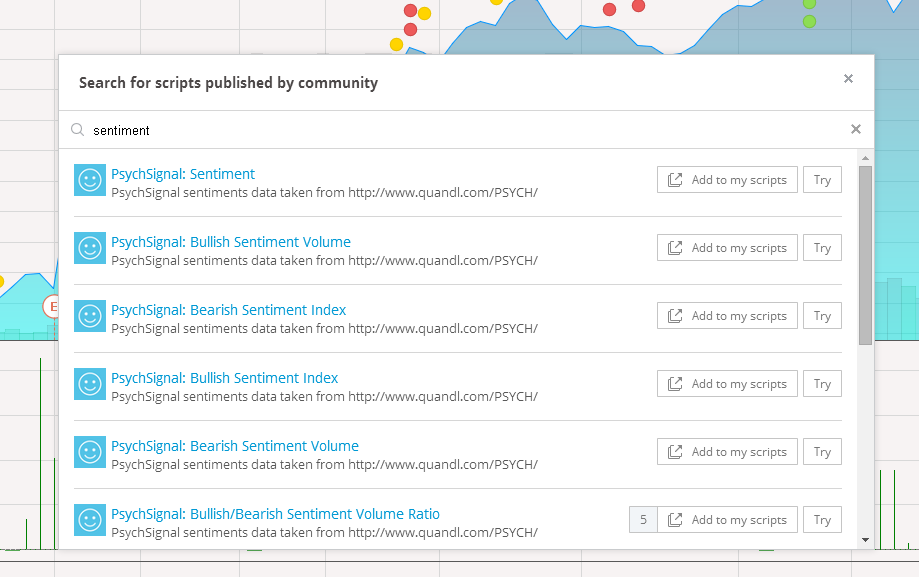Open PsychSignal: Bullish/Bearish Sentiment Volume Ratio script

click(x=275, y=514)
